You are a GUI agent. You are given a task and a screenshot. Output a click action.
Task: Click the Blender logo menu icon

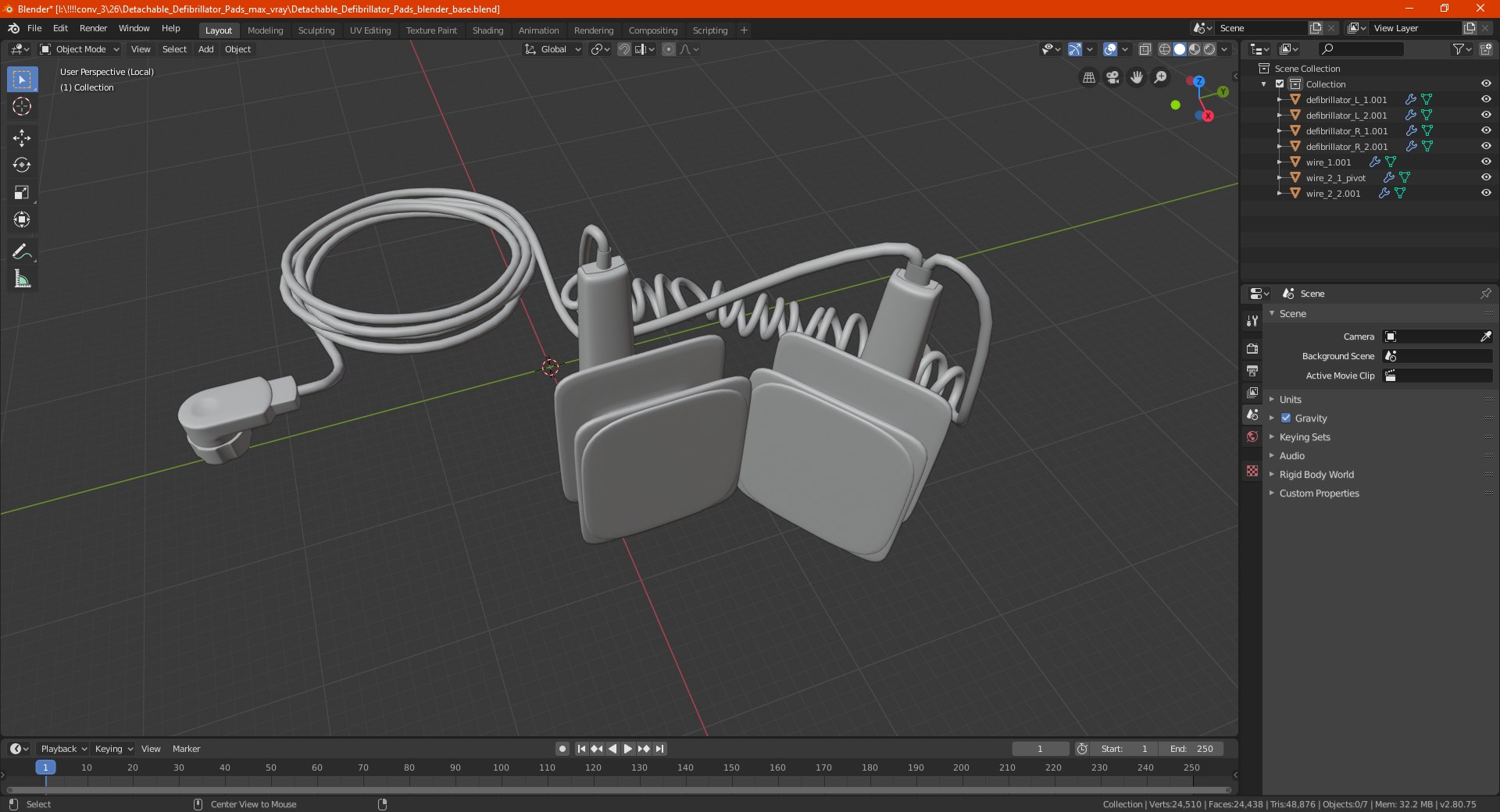13,28
